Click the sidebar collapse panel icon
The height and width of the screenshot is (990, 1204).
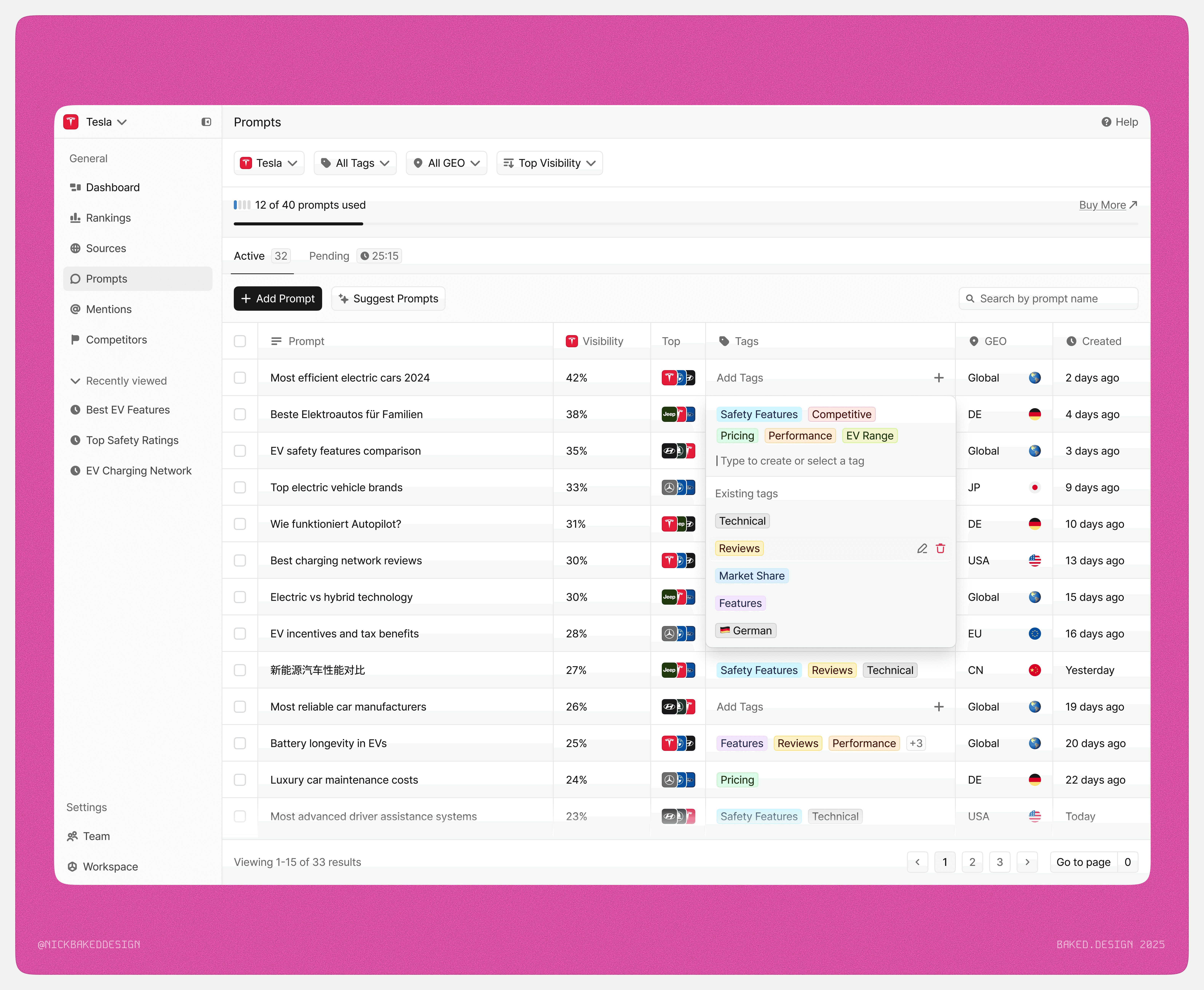coord(206,122)
